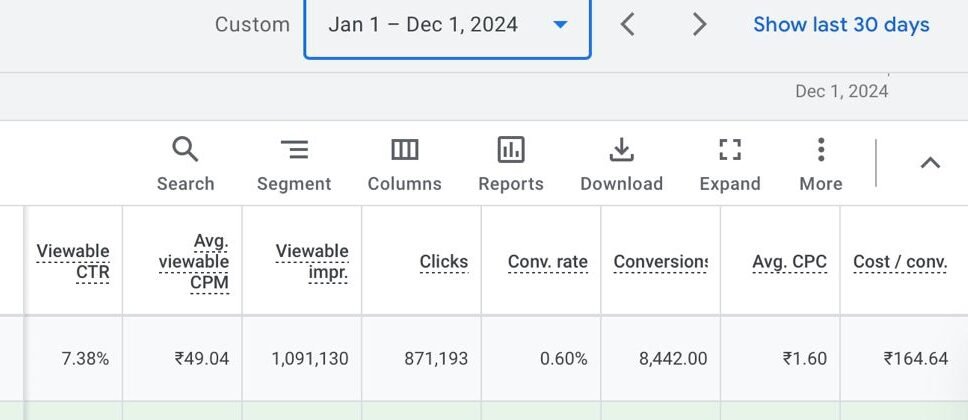Click Show last 30 days link
Viewport: 968px width, 420px height.
[x=841, y=25]
